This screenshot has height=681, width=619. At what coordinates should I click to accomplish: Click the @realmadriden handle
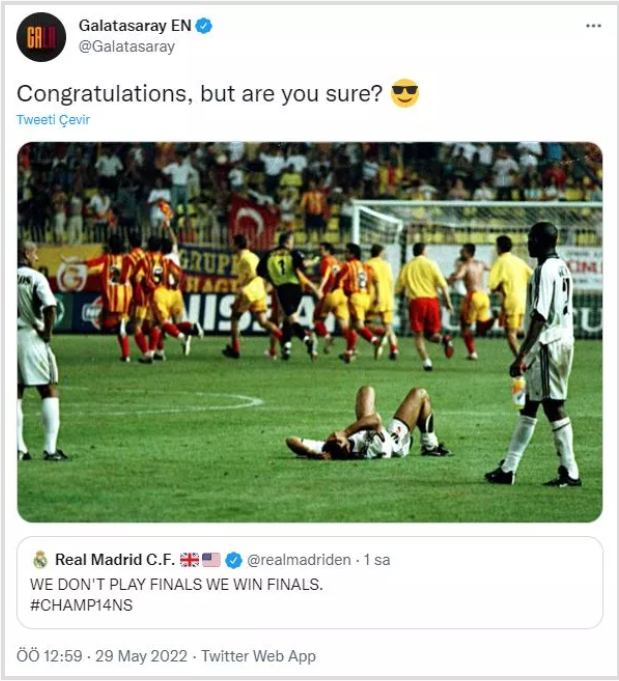click(296, 559)
